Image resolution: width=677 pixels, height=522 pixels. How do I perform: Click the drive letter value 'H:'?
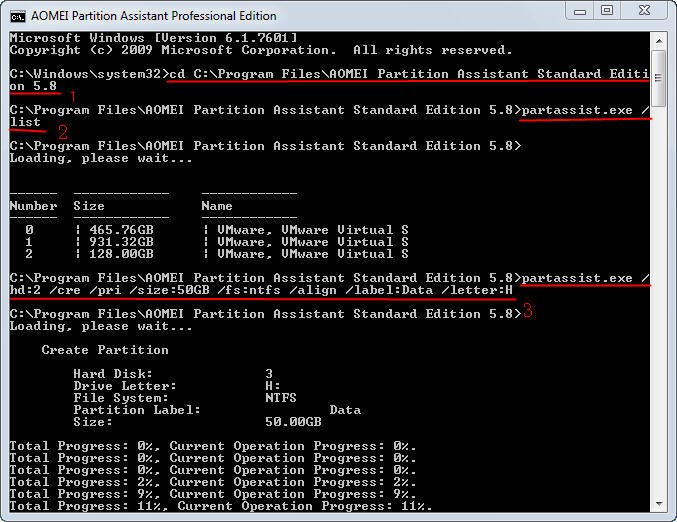pyautogui.click(x=273, y=386)
